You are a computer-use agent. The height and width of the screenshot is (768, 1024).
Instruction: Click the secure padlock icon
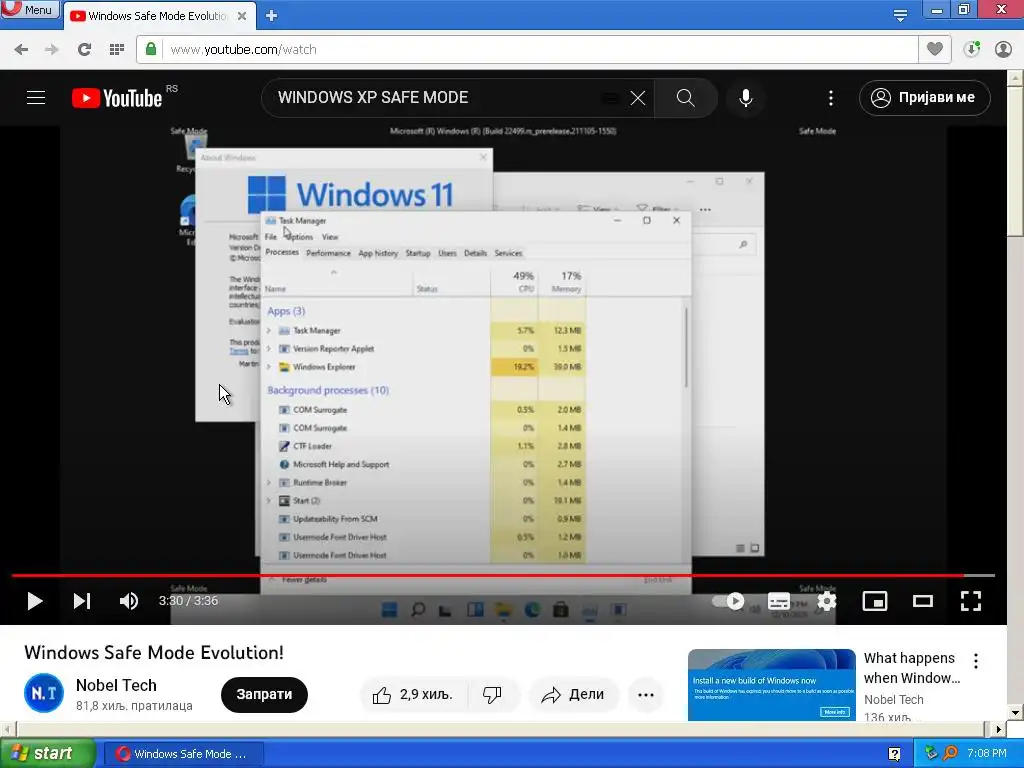pyautogui.click(x=151, y=49)
